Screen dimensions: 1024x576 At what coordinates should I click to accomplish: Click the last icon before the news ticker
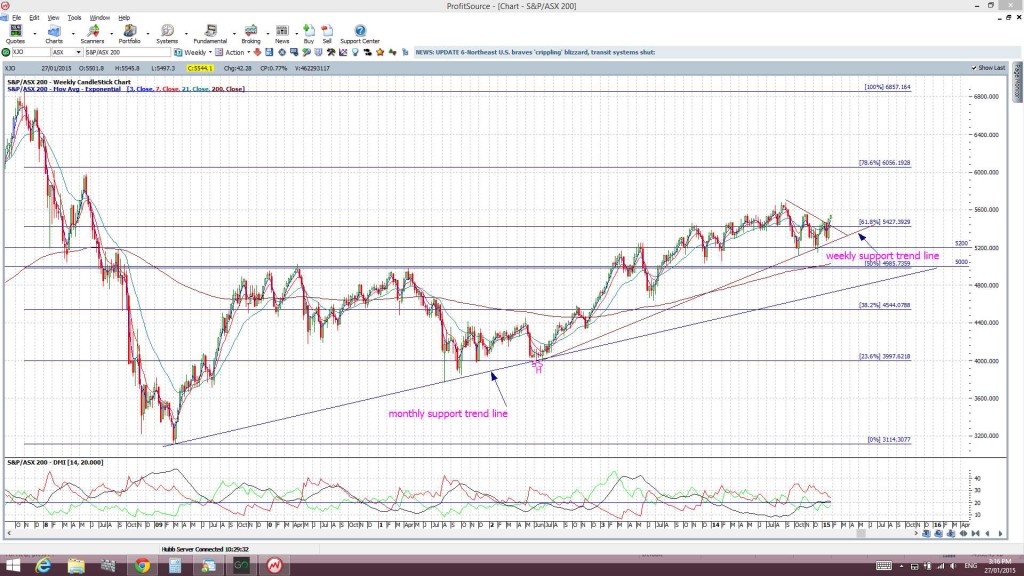coord(405,52)
